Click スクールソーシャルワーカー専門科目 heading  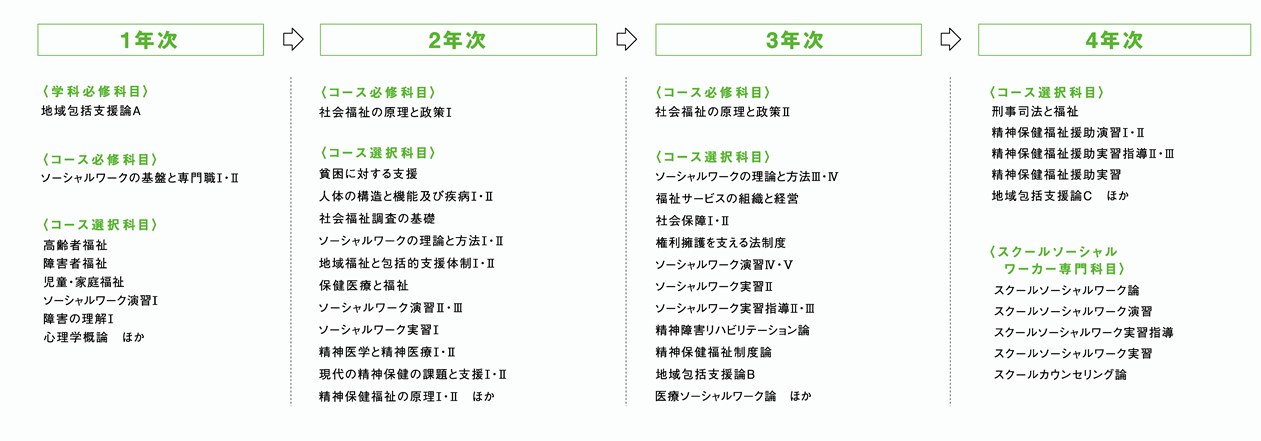click(x=1054, y=260)
